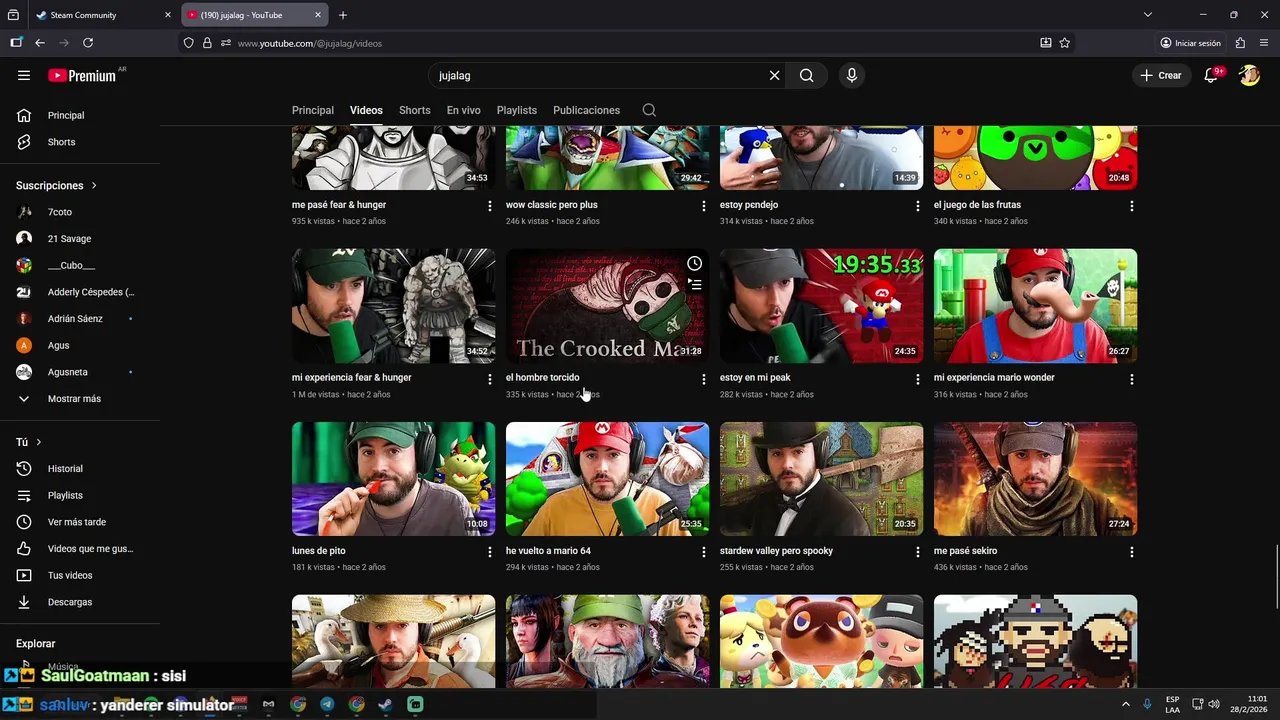Open options for 'mi experiencia fear & hunger'
1280x720 pixels.
489,379
